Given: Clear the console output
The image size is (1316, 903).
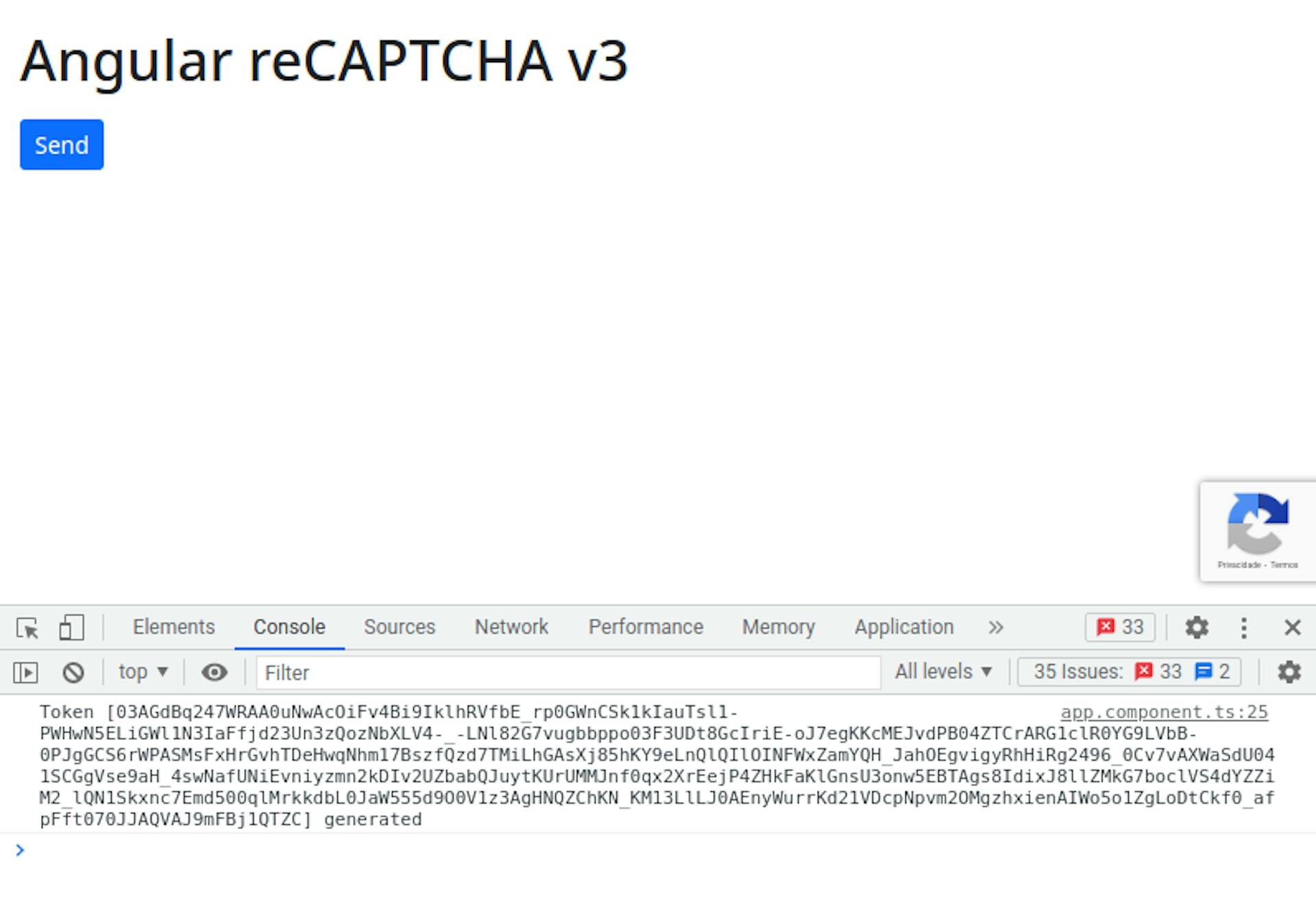Looking at the screenshot, I should pos(73,672).
